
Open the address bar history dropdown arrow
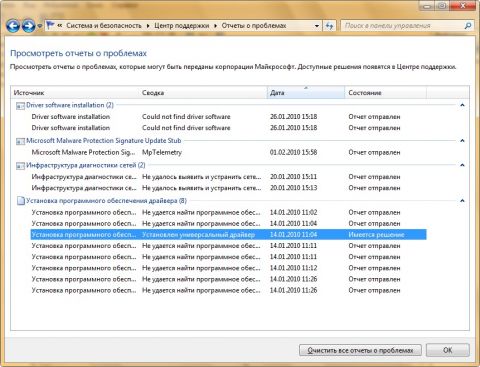point(317,26)
